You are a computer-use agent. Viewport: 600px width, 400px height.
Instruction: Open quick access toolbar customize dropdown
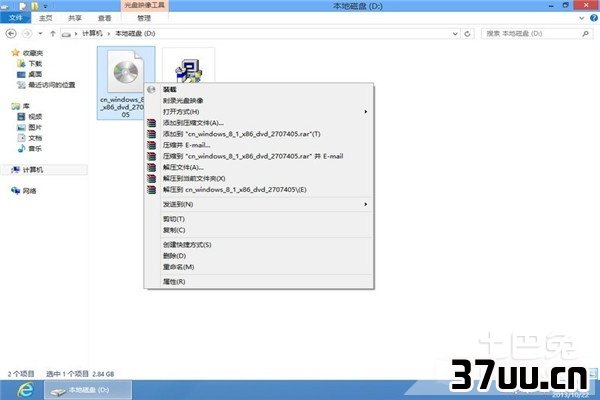(x=46, y=6)
